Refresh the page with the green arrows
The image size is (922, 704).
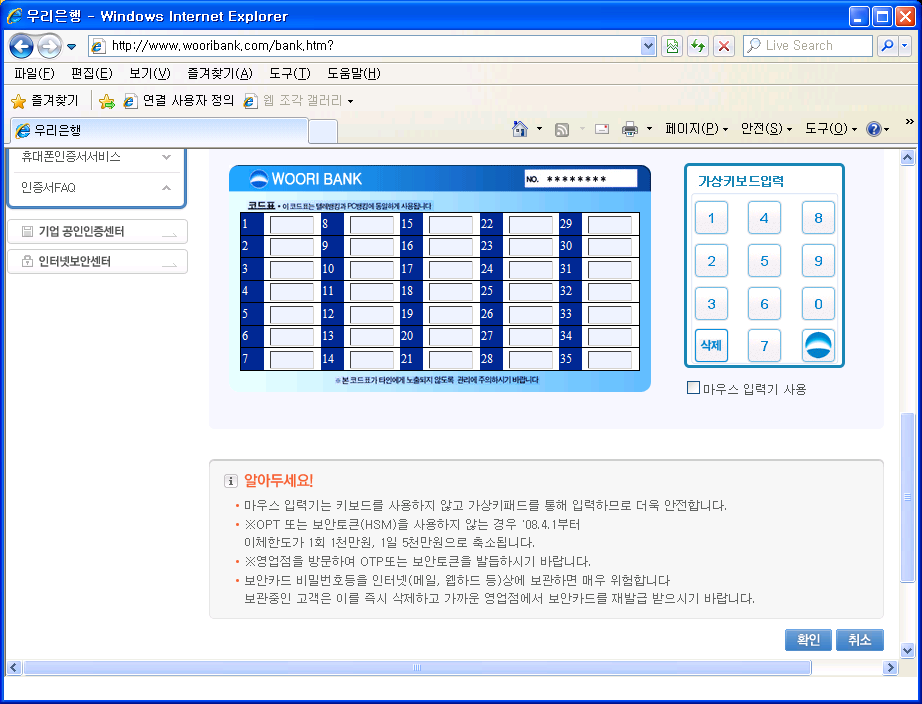click(x=698, y=46)
